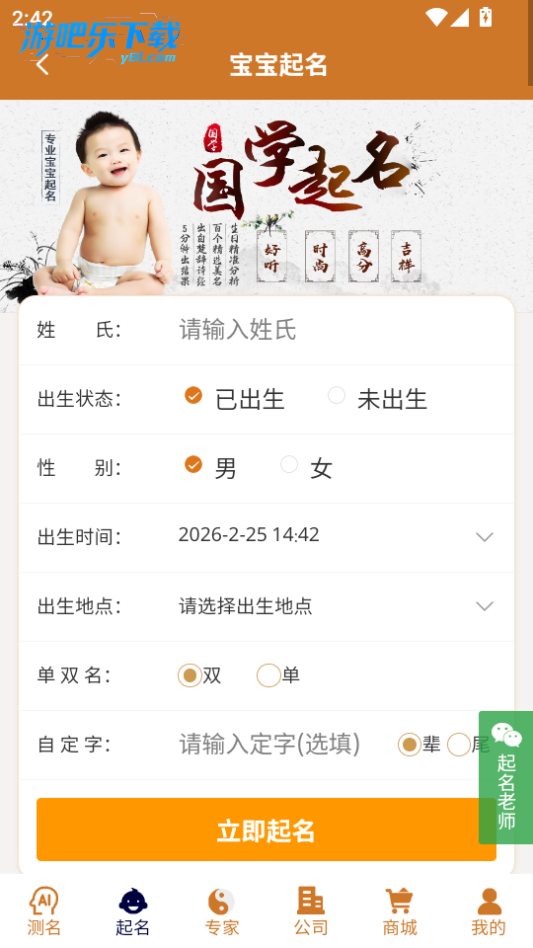Select the 已出生 radio option
Viewport: 533px width, 948px height.
pyautogui.click(x=193, y=395)
